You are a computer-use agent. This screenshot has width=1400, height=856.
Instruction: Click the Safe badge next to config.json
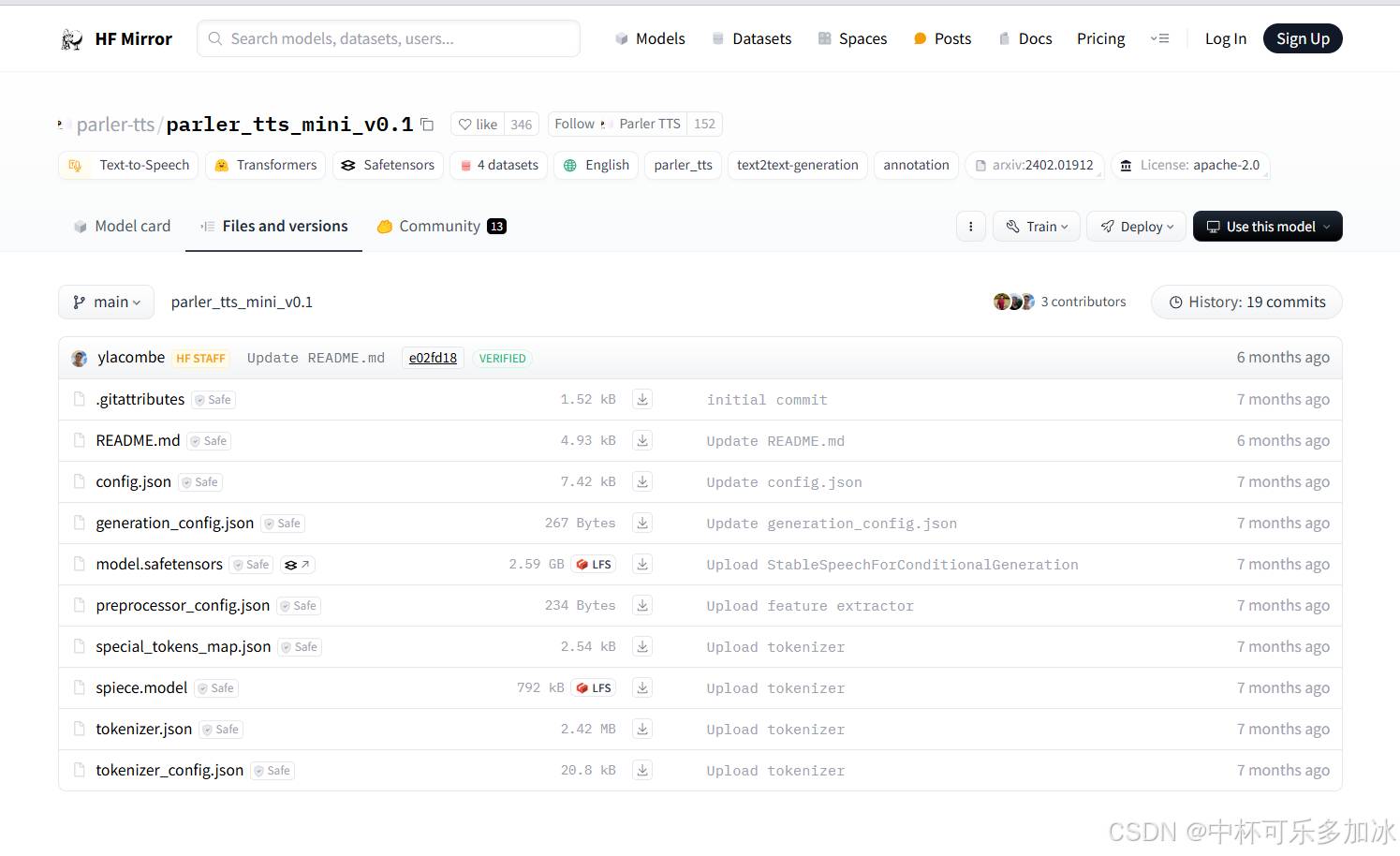200,482
